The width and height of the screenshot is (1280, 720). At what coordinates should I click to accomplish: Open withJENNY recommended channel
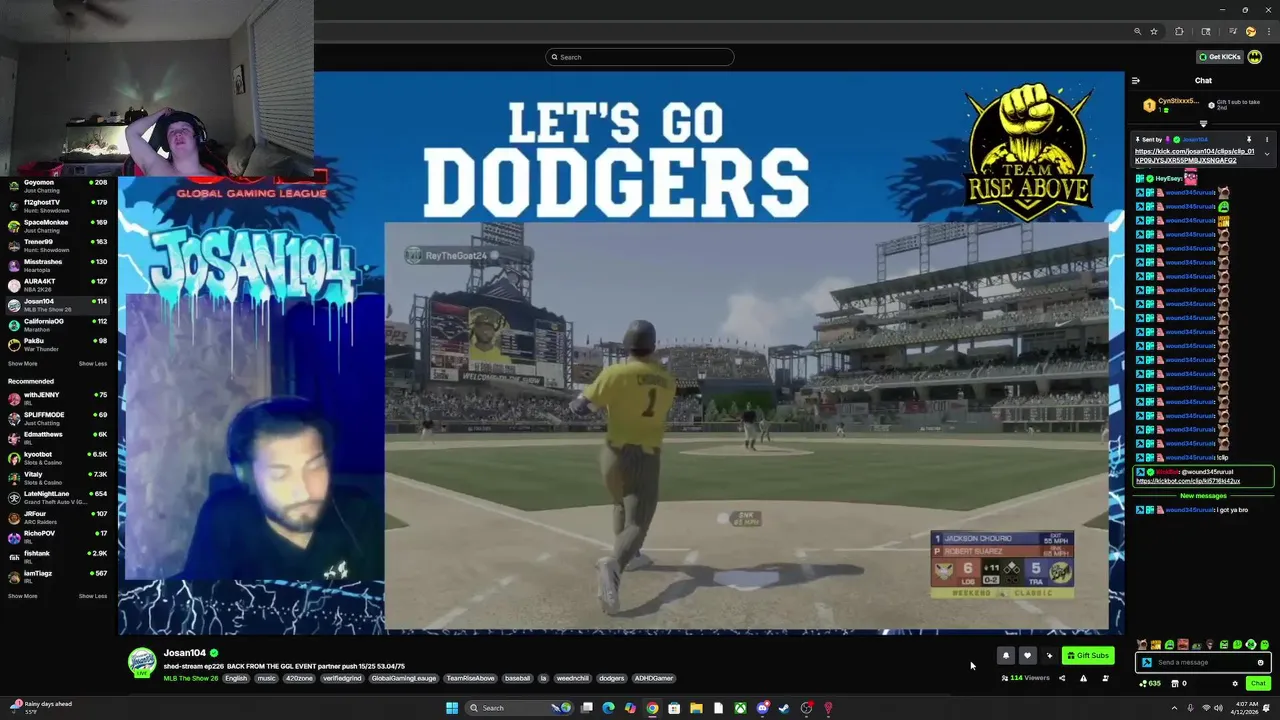click(x=58, y=398)
